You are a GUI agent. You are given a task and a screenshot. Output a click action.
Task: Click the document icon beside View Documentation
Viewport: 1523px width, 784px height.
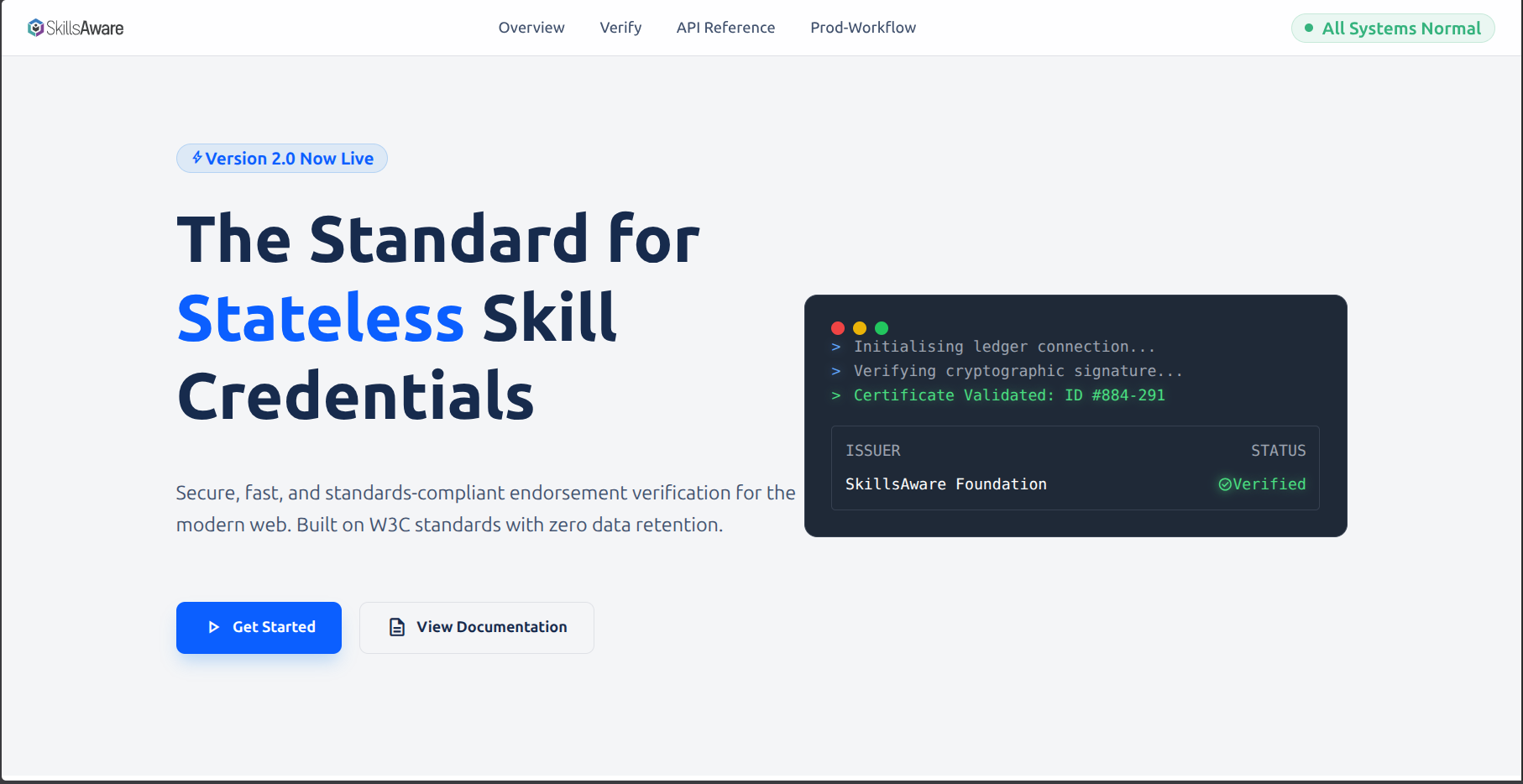point(395,627)
